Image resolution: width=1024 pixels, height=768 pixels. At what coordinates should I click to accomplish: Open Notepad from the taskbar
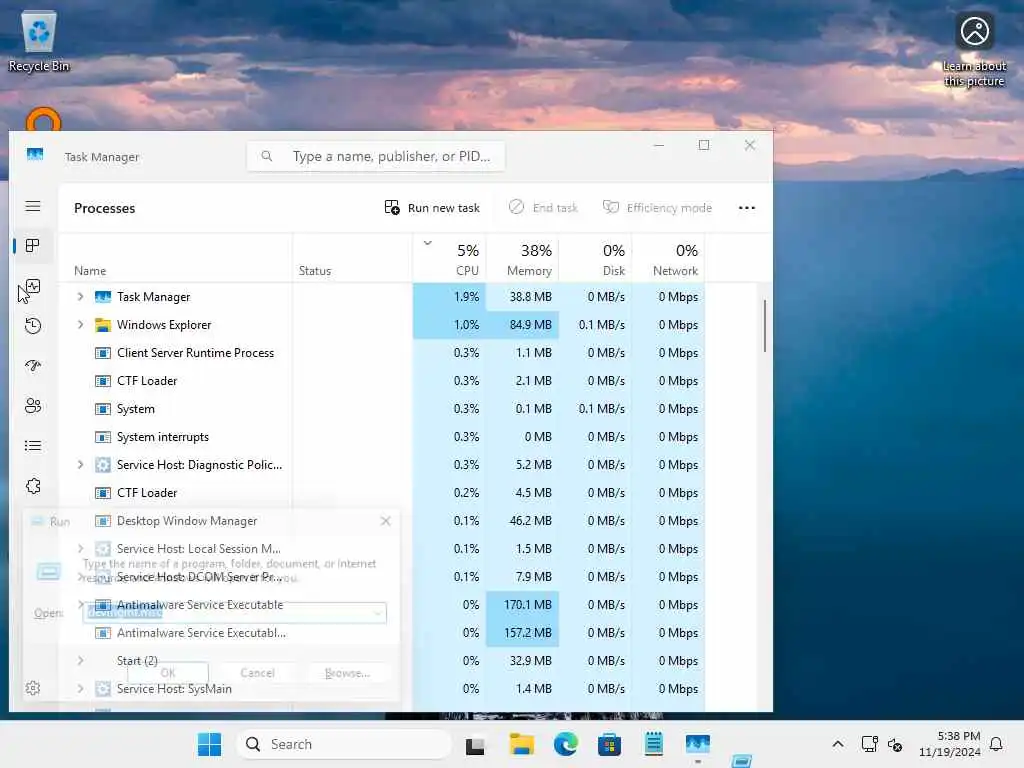[654, 744]
